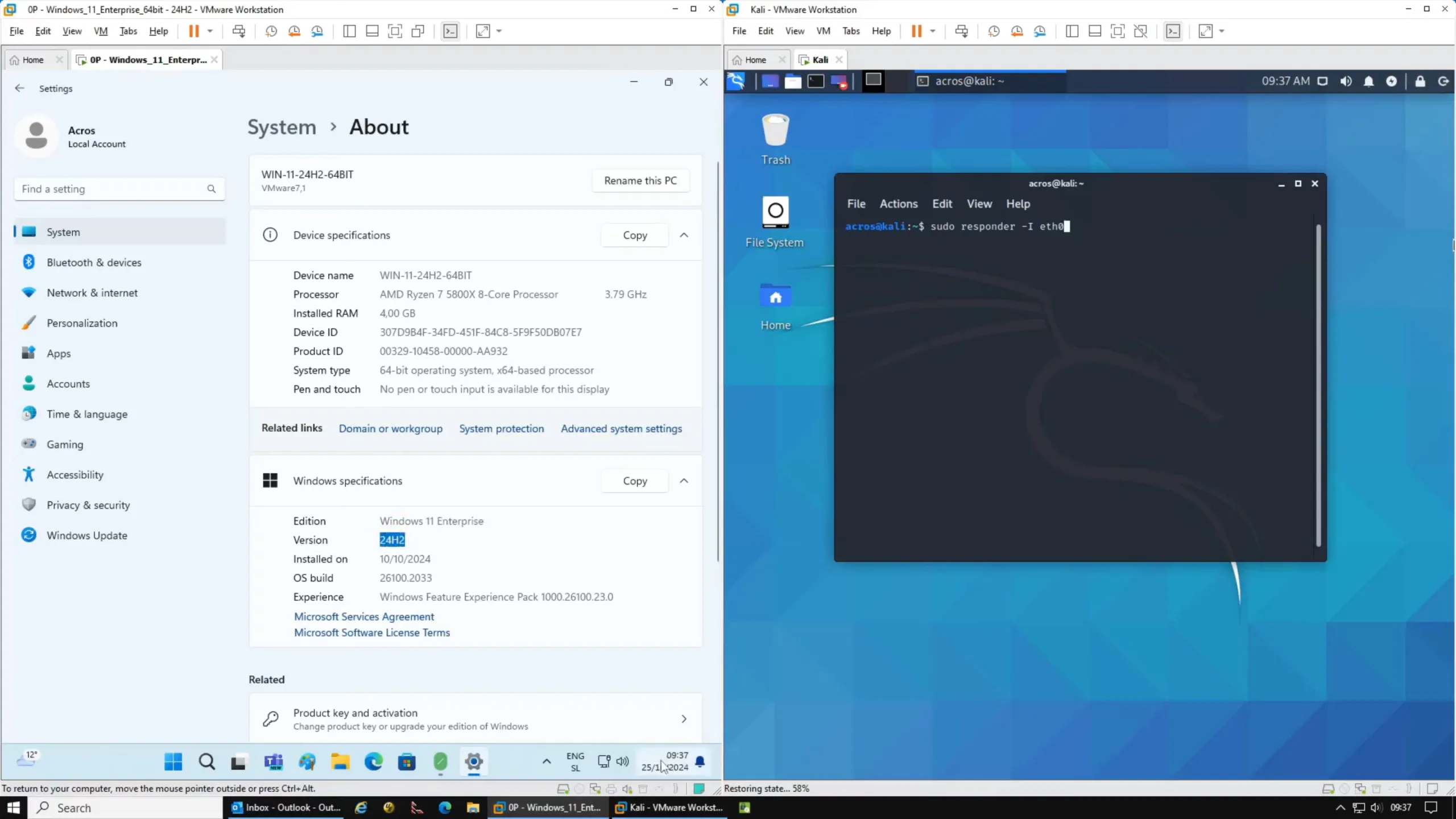Image resolution: width=1456 pixels, height=819 pixels.
Task: Open Kali notifications bell
Action: (1368, 81)
